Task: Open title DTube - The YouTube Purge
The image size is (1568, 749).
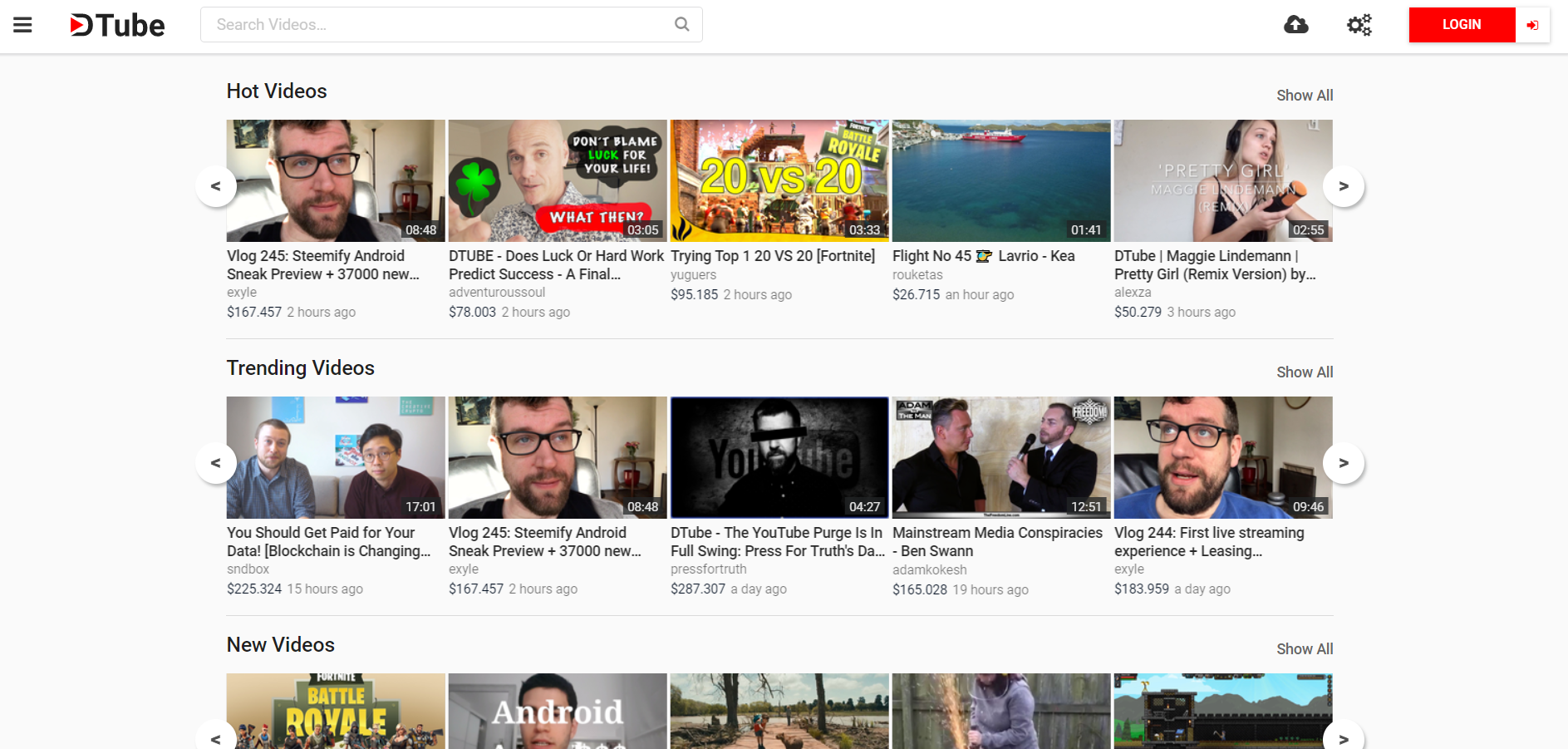Action: pyautogui.click(x=778, y=542)
